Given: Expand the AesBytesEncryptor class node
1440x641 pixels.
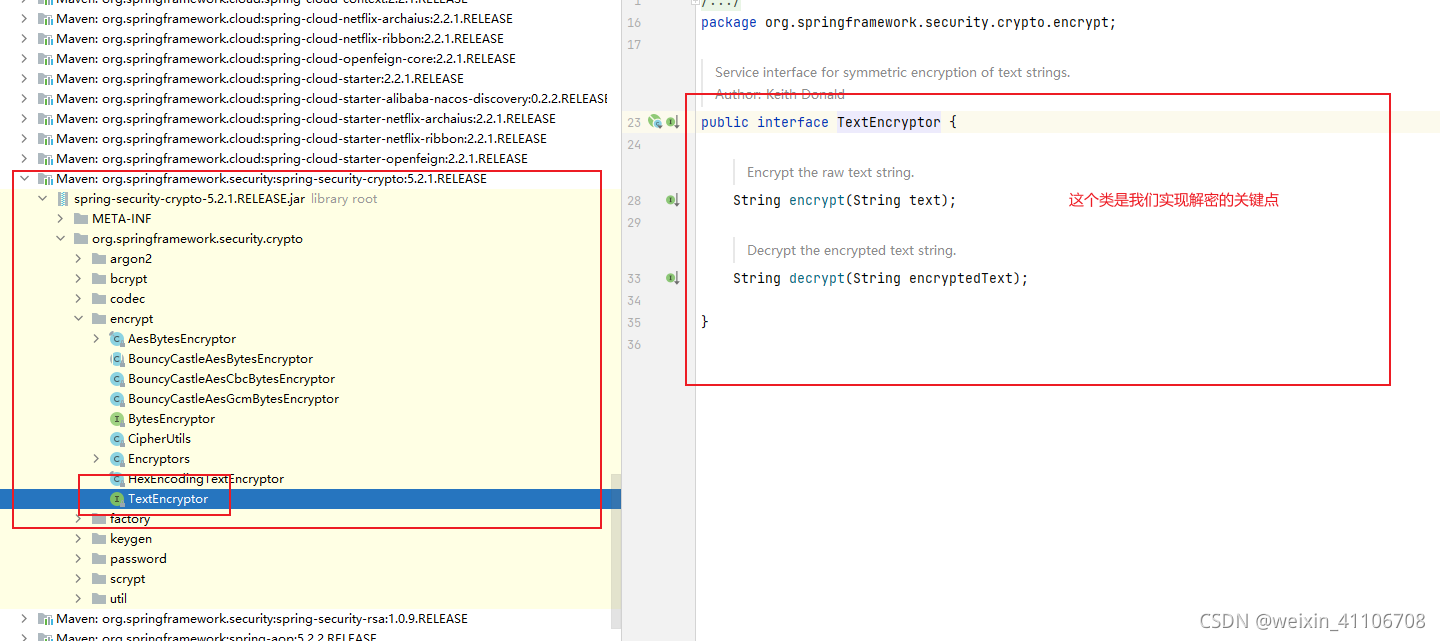Looking at the screenshot, I should click(x=97, y=339).
